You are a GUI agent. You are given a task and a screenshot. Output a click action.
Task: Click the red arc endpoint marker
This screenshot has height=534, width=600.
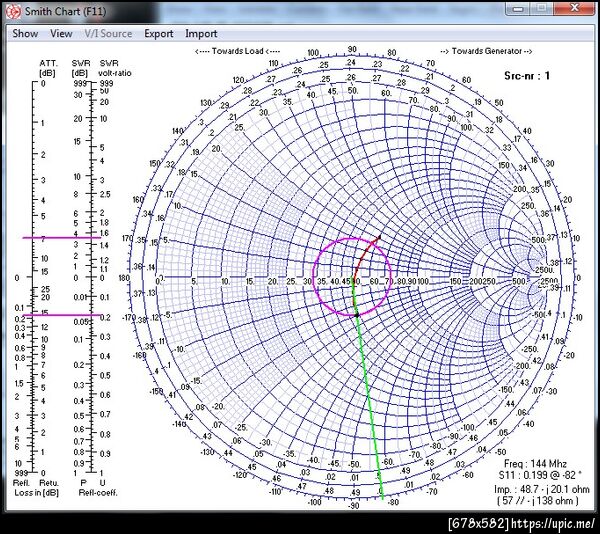point(379,238)
